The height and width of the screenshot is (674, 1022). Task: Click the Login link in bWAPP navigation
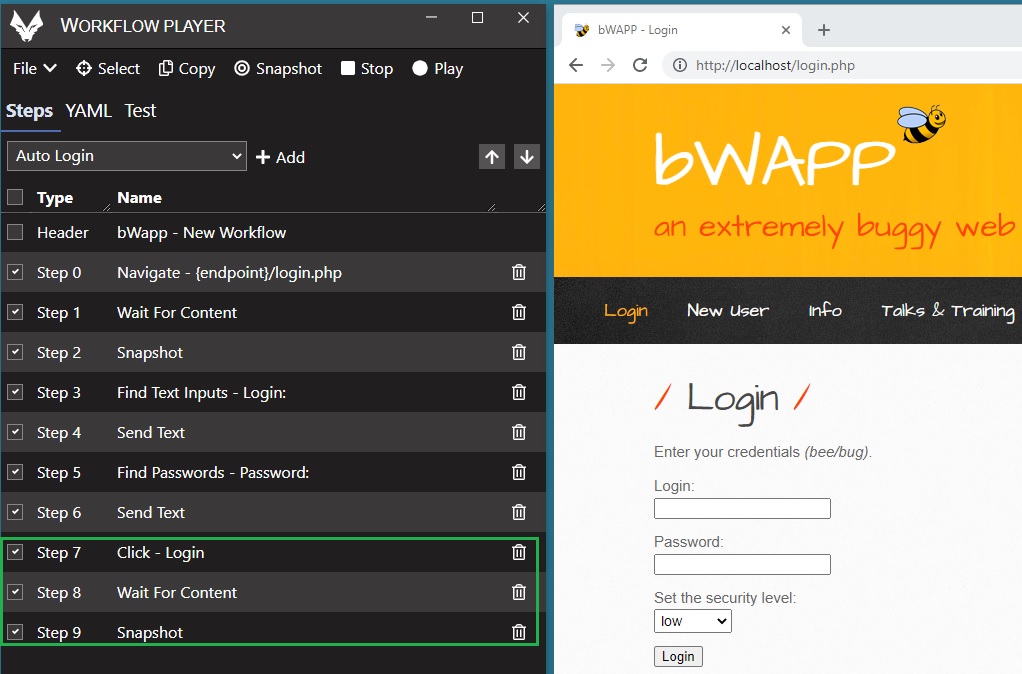626,311
